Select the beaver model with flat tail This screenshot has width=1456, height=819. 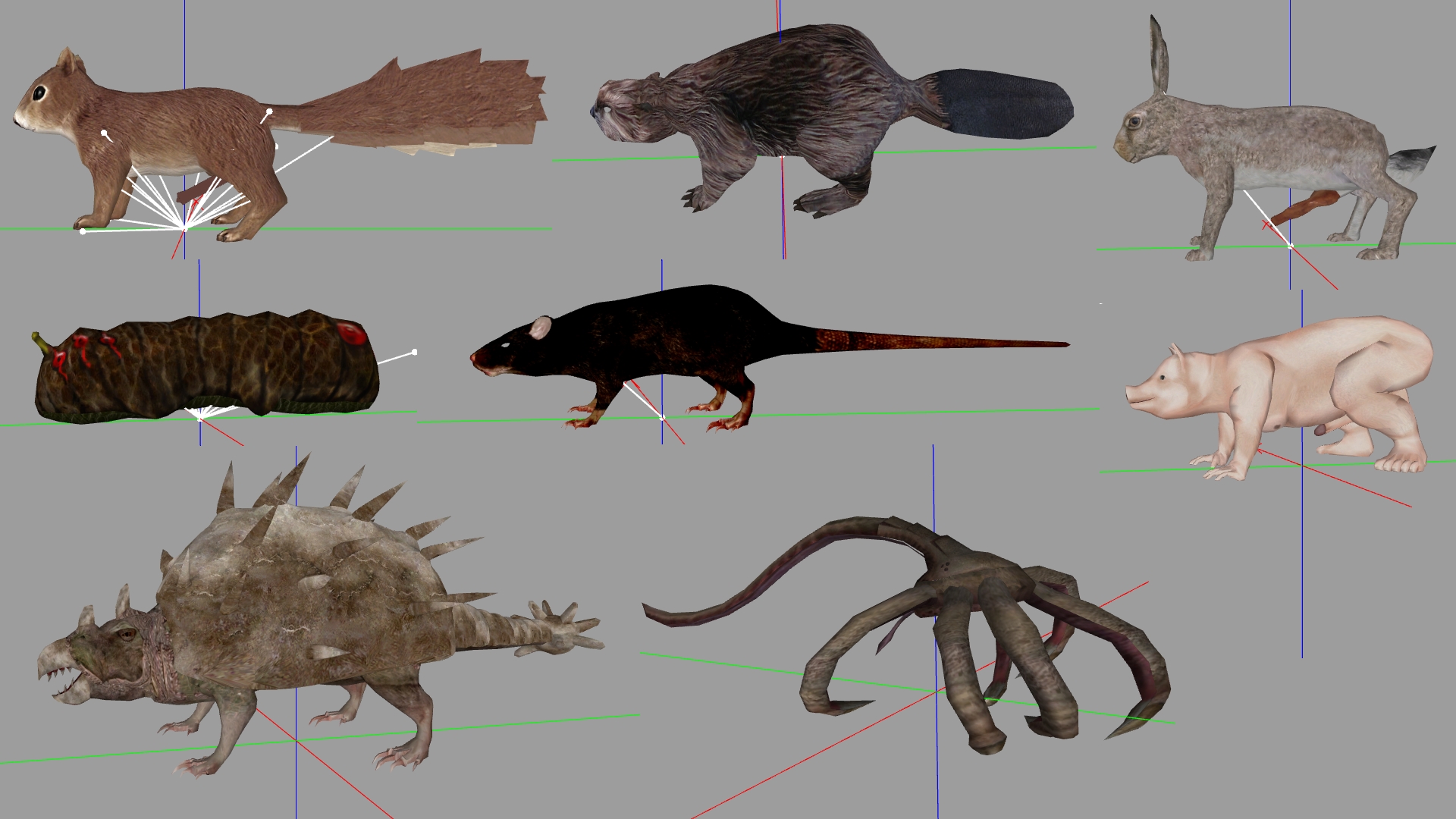pyautogui.click(x=832, y=121)
